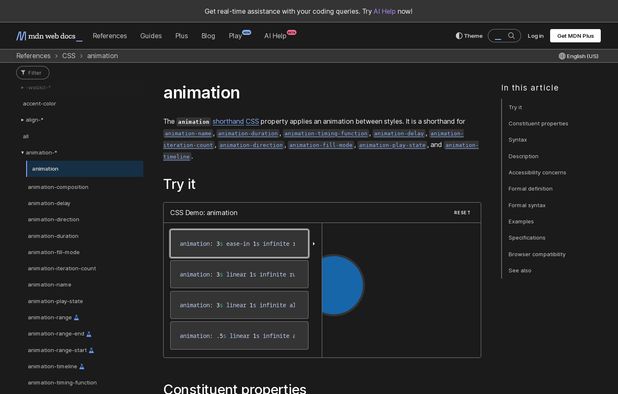Select the ease-in animation demo choice
618x394 pixels.
point(239,243)
